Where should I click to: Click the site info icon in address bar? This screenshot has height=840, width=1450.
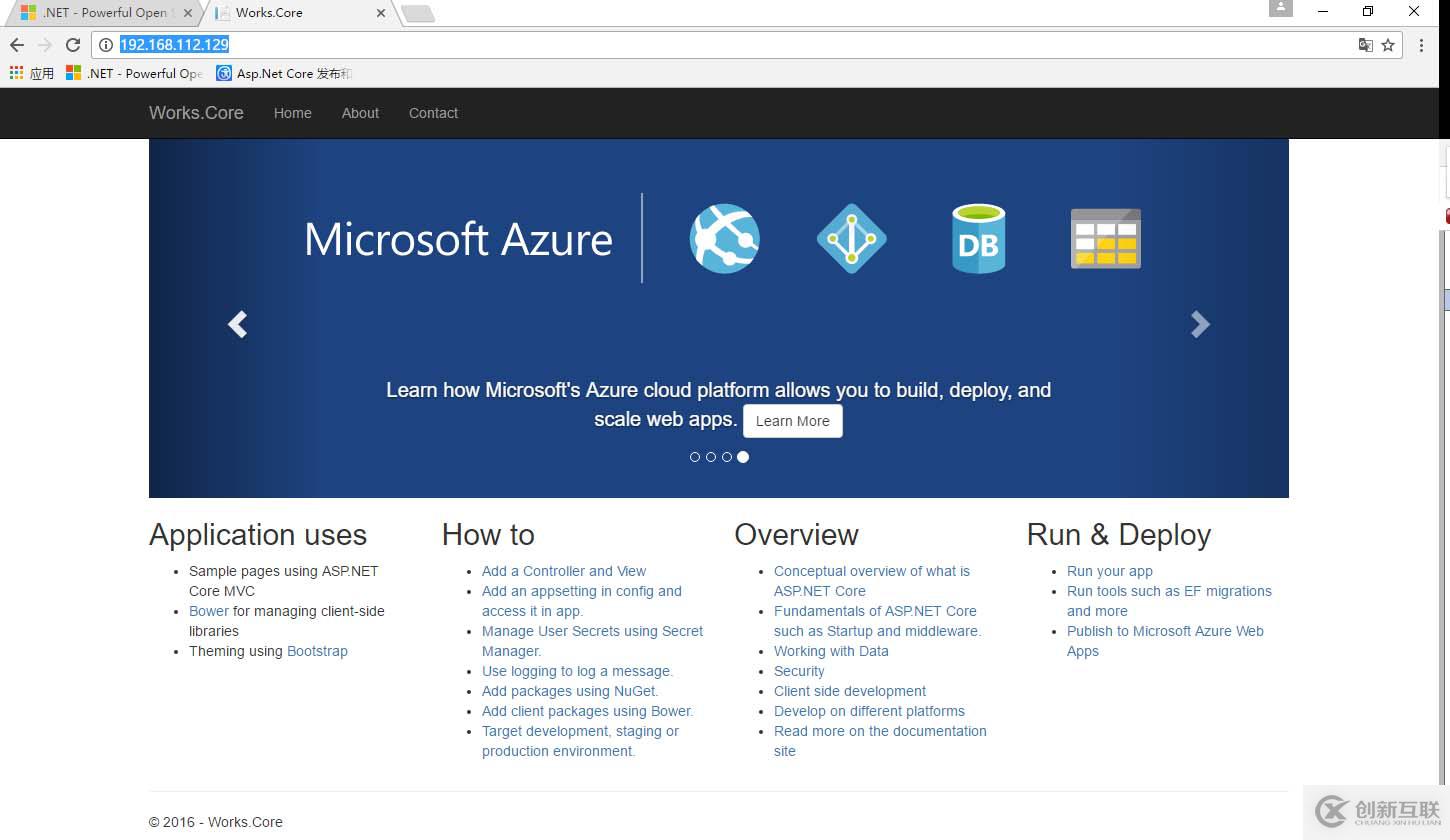tap(105, 45)
